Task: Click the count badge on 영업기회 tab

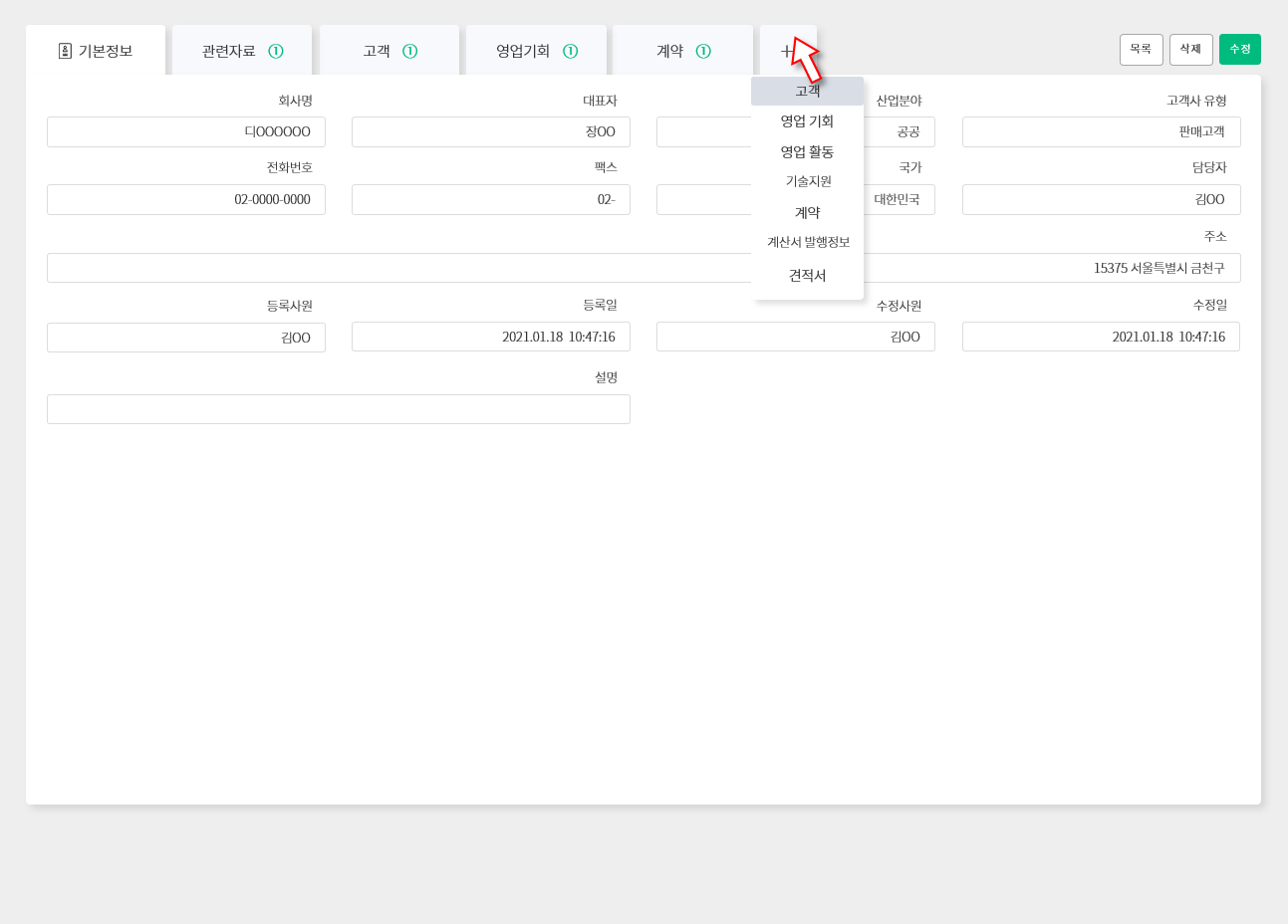Action: [x=570, y=51]
